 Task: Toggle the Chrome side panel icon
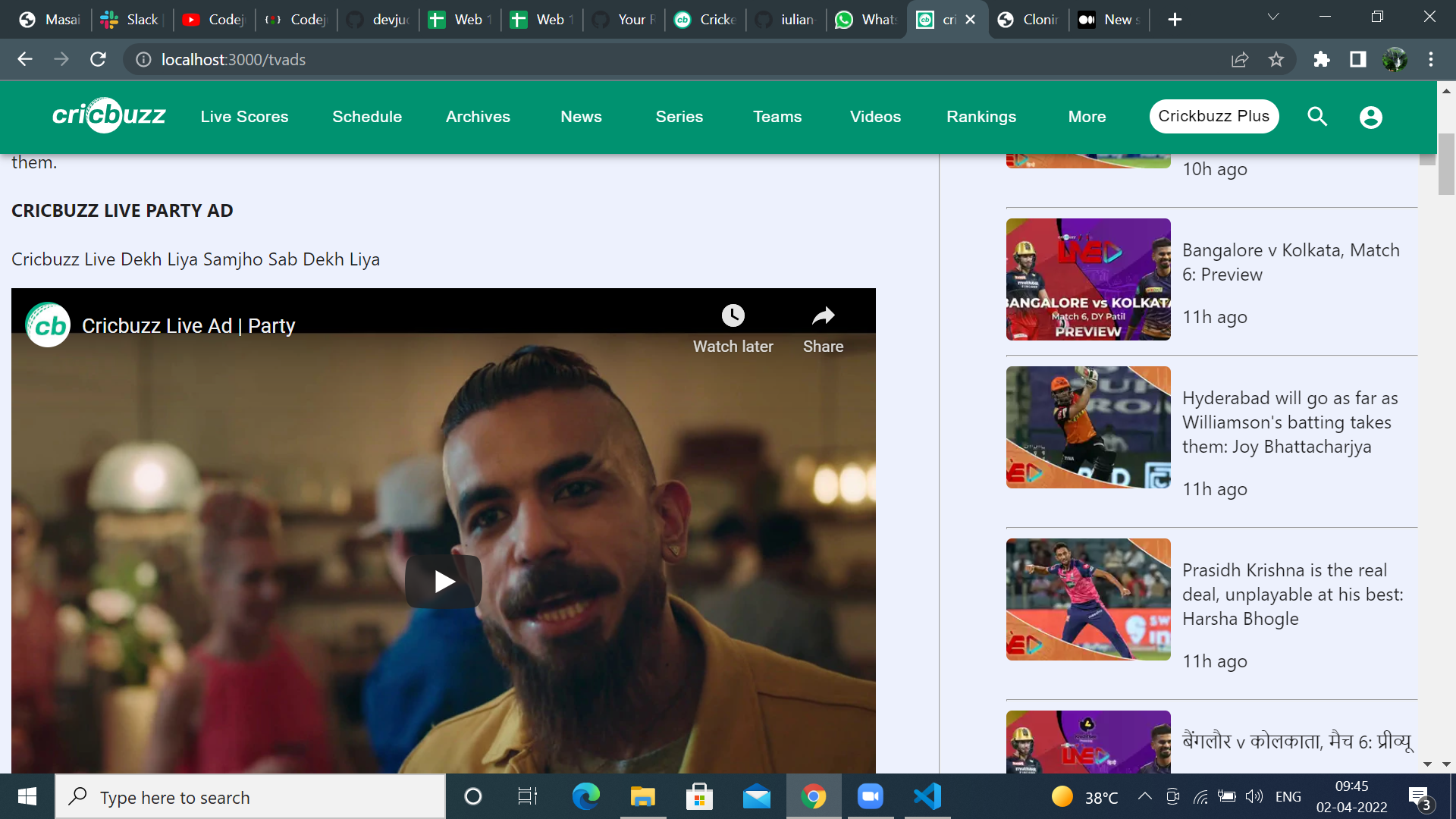tap(1358, 59)
